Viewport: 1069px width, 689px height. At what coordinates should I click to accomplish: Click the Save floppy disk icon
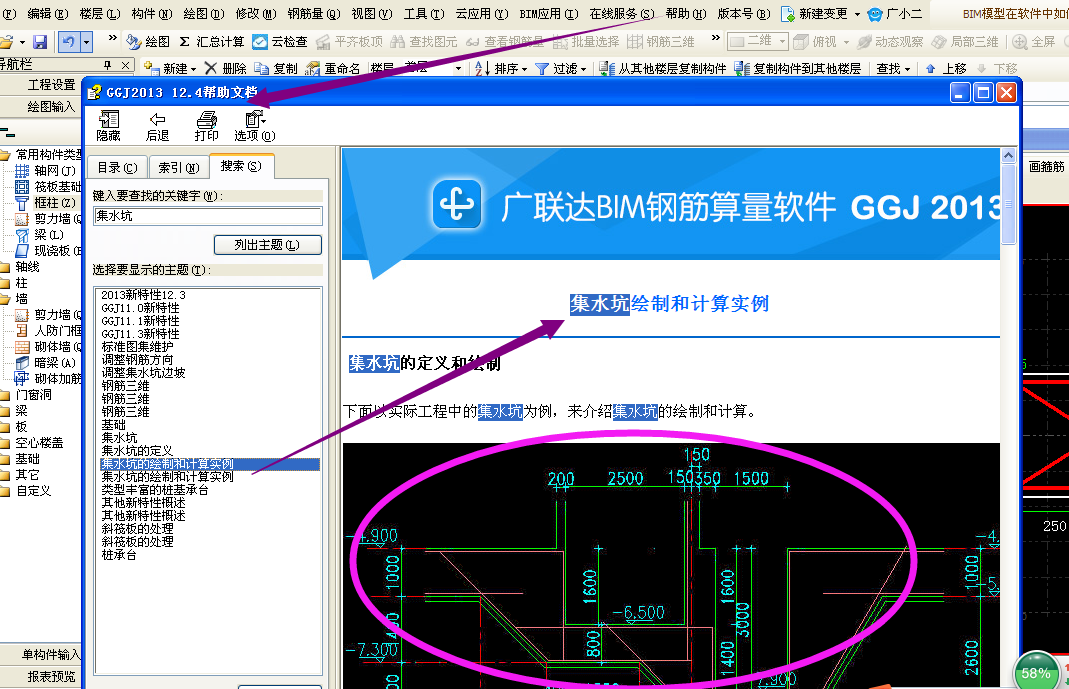point(40,42)
